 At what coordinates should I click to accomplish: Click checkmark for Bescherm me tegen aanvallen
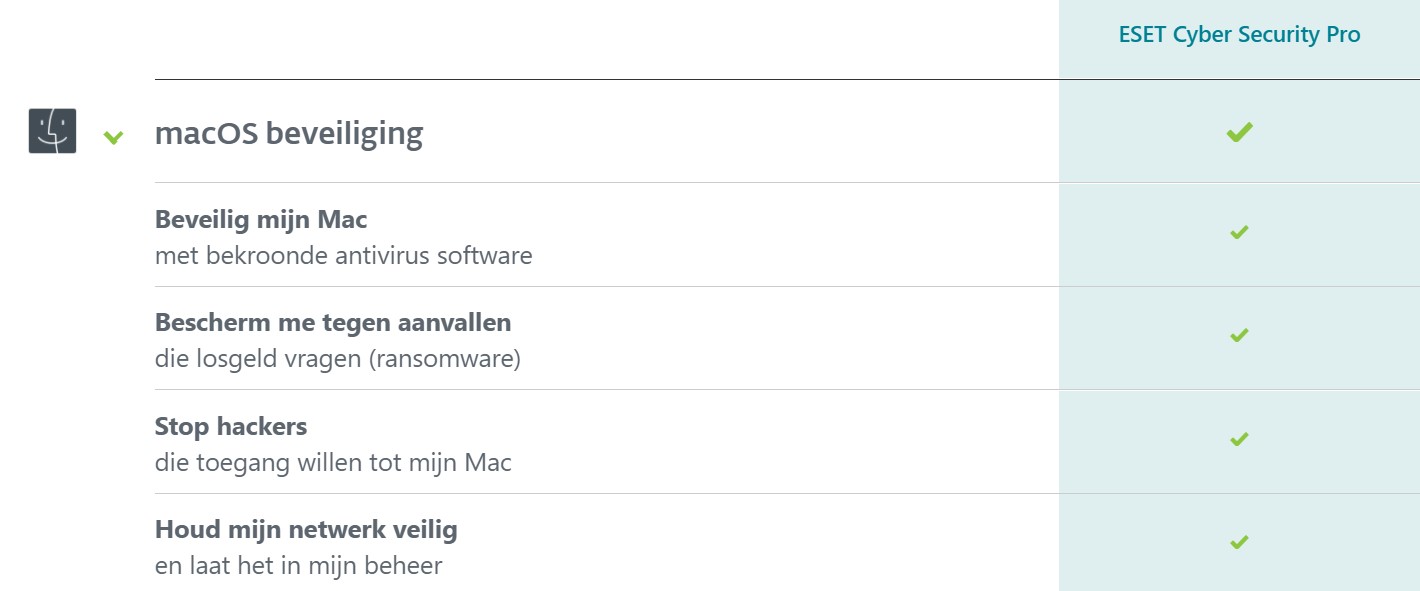click(1239, 335)
